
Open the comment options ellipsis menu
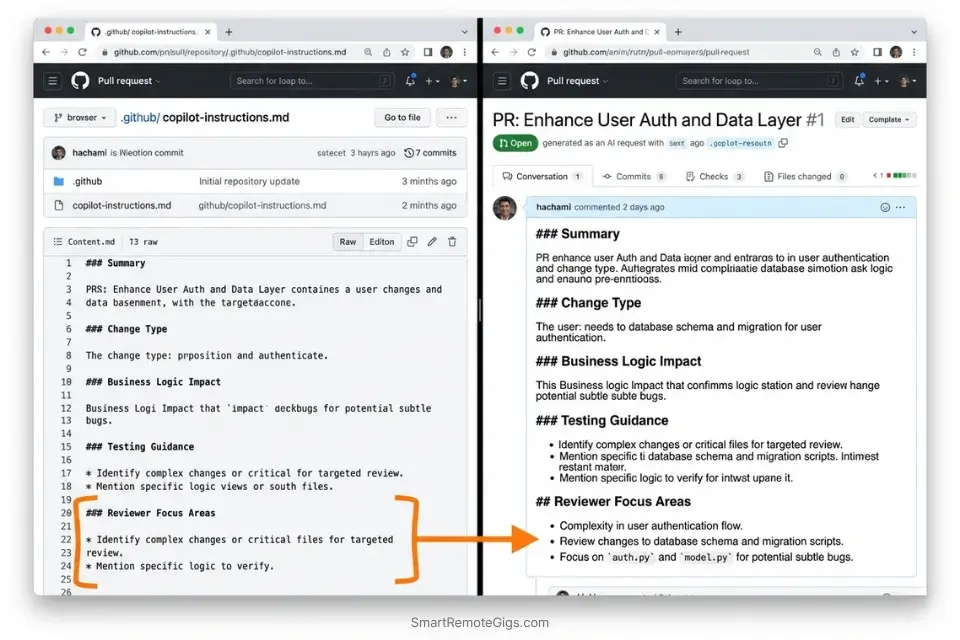tap(900, 207)
